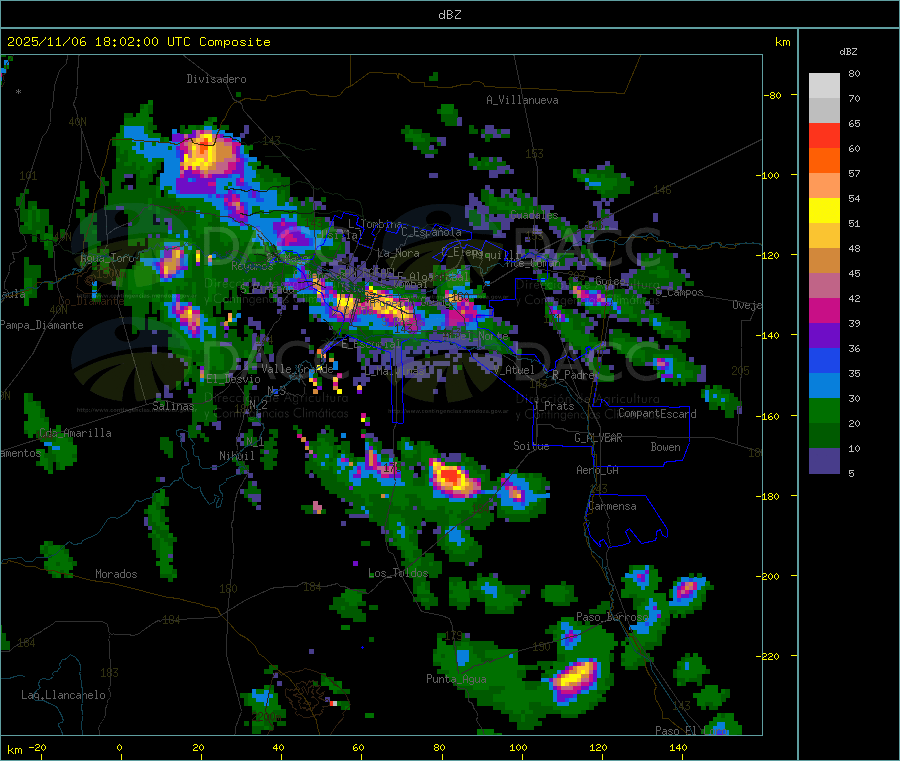Select the 30 dBZ green legend swatch
The height and width of the screenshot is (761, 900).
coord(824,410)
